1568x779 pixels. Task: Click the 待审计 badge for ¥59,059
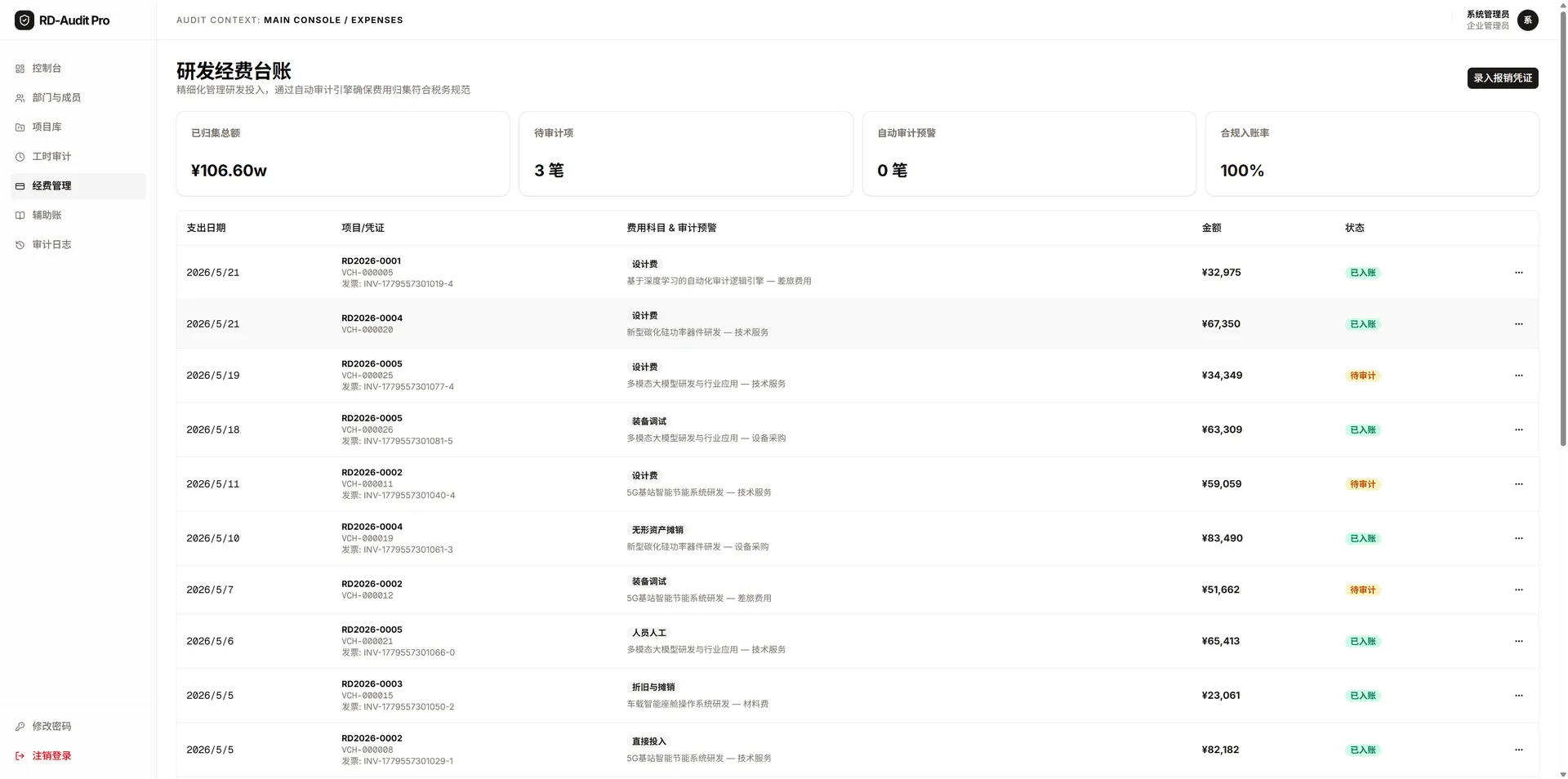(1362, 484)
